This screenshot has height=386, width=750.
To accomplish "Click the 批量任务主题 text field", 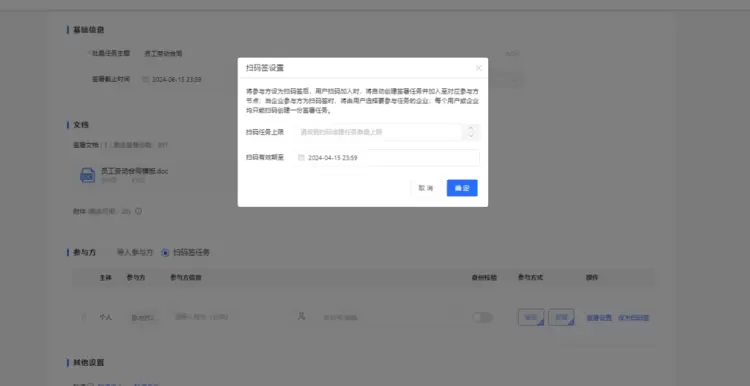I will click(x=330, y=54).
